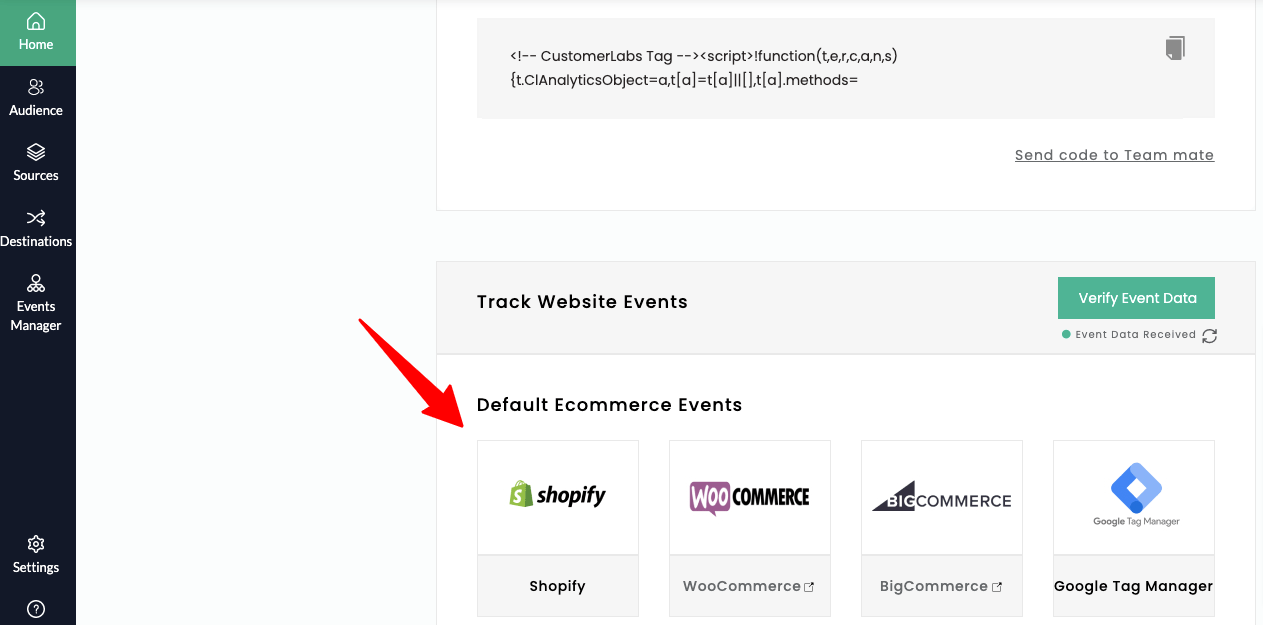Open the Audience section from the sidebar
The width and height of the screenshot is (1263, 625).
36,97
